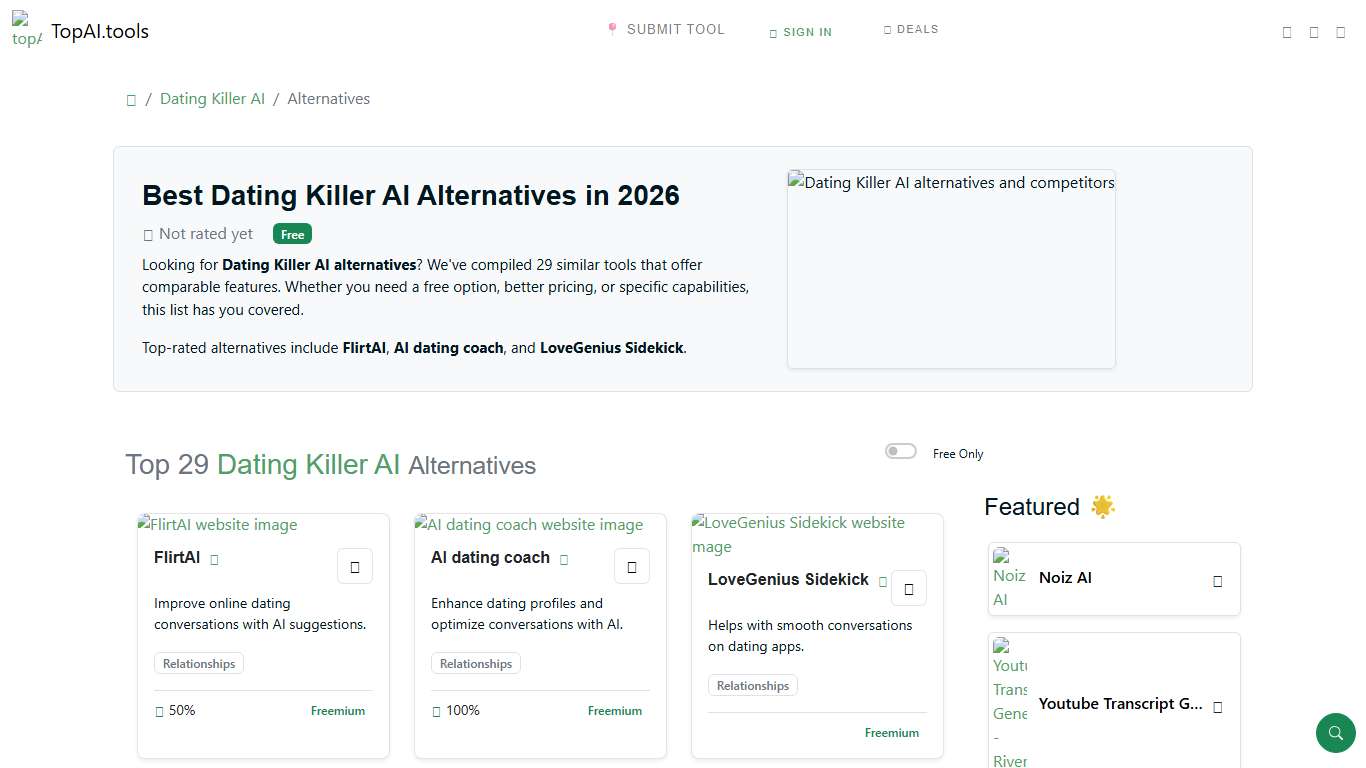Open the DEALS menu item
The width and height of the screenshot is (1366, 768).
tap(910, 29)
